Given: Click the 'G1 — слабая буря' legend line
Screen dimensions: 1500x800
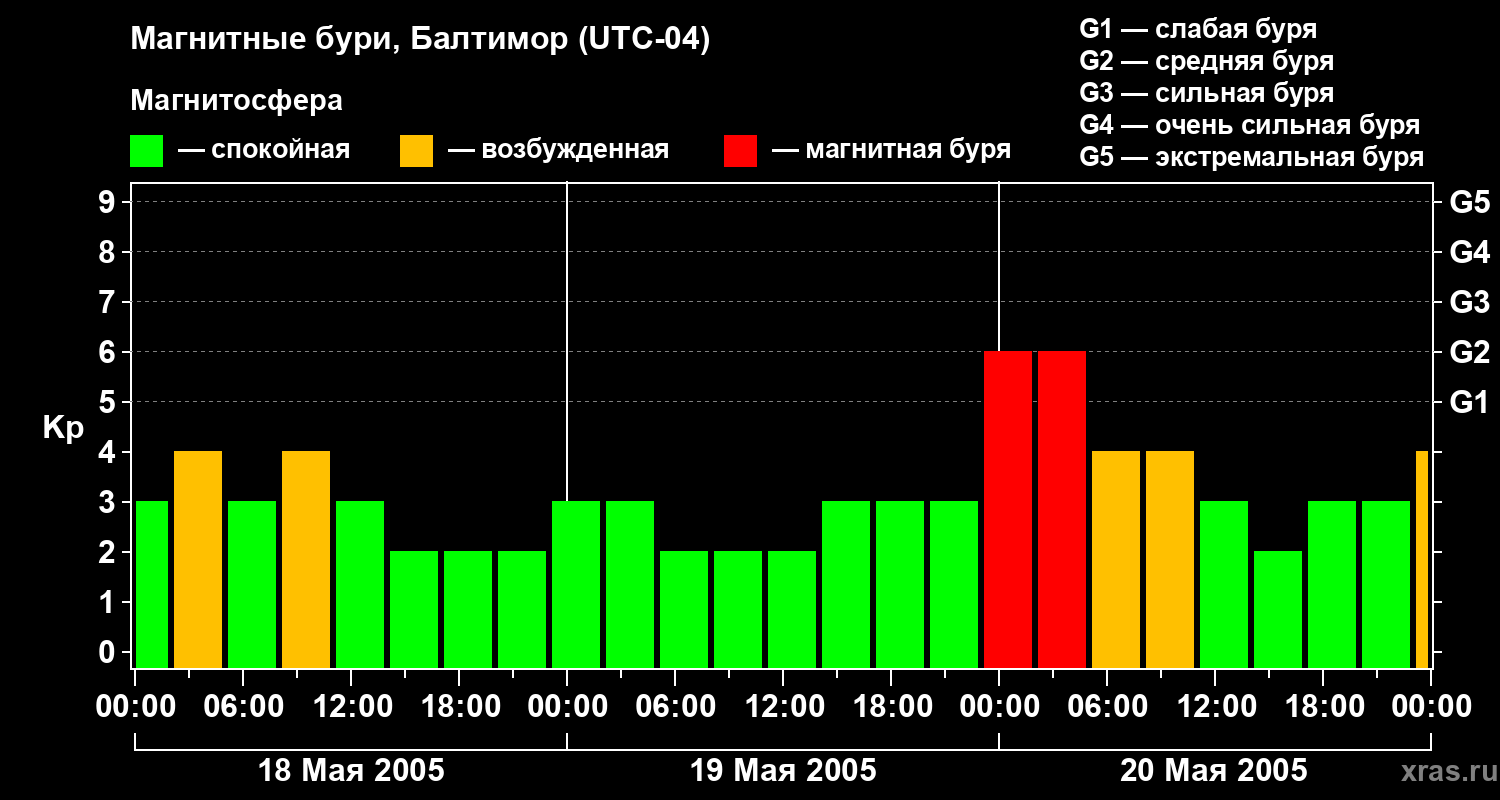Looking at the screenshot, I should [x=1197, y=29].
